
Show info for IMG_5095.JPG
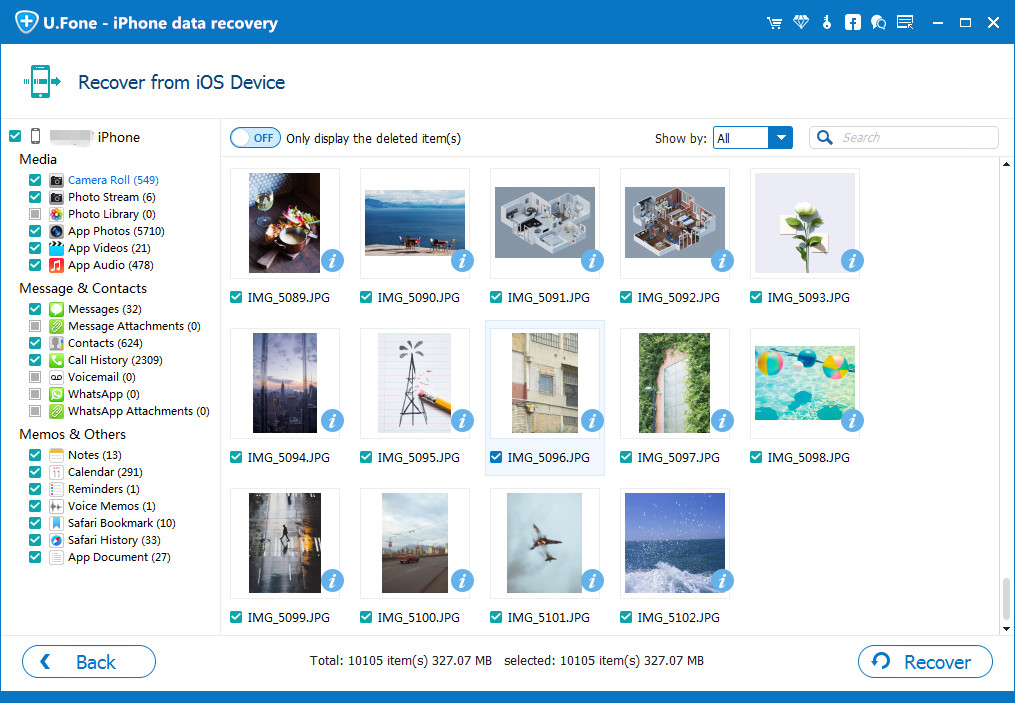click(462, 421)
